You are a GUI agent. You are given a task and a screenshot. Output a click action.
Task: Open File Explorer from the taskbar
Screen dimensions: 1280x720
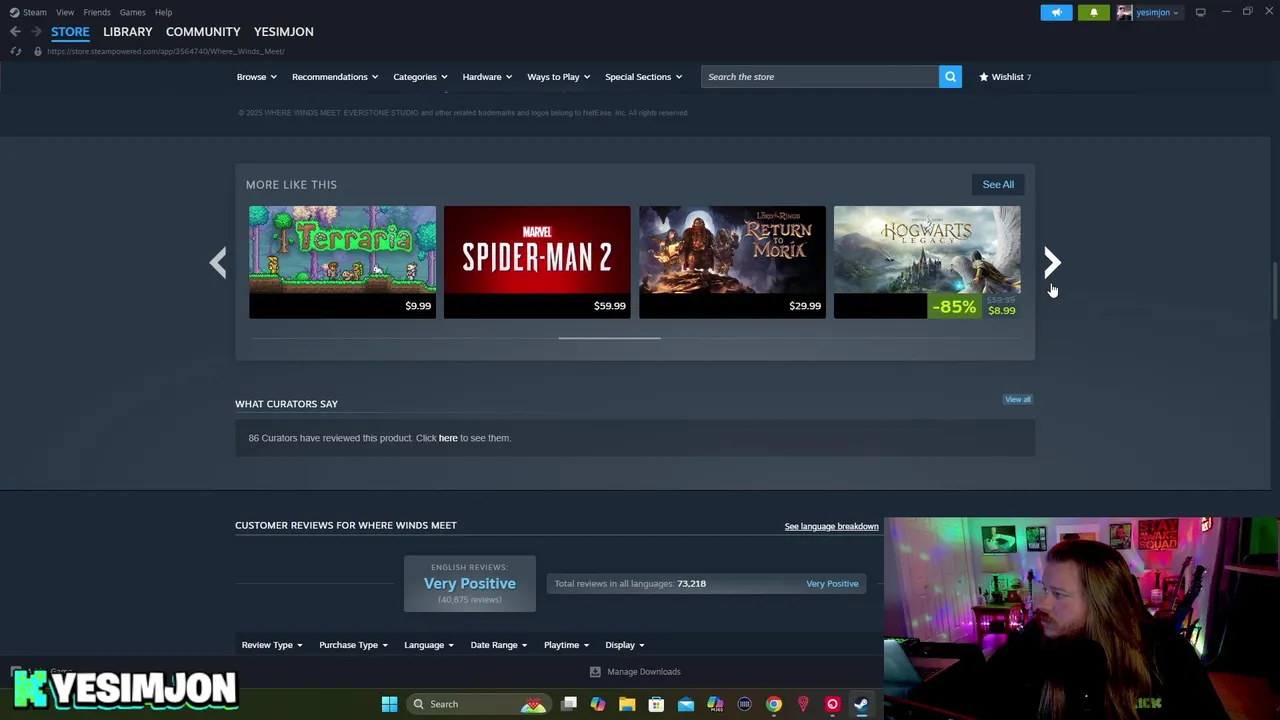click(627, 704)
